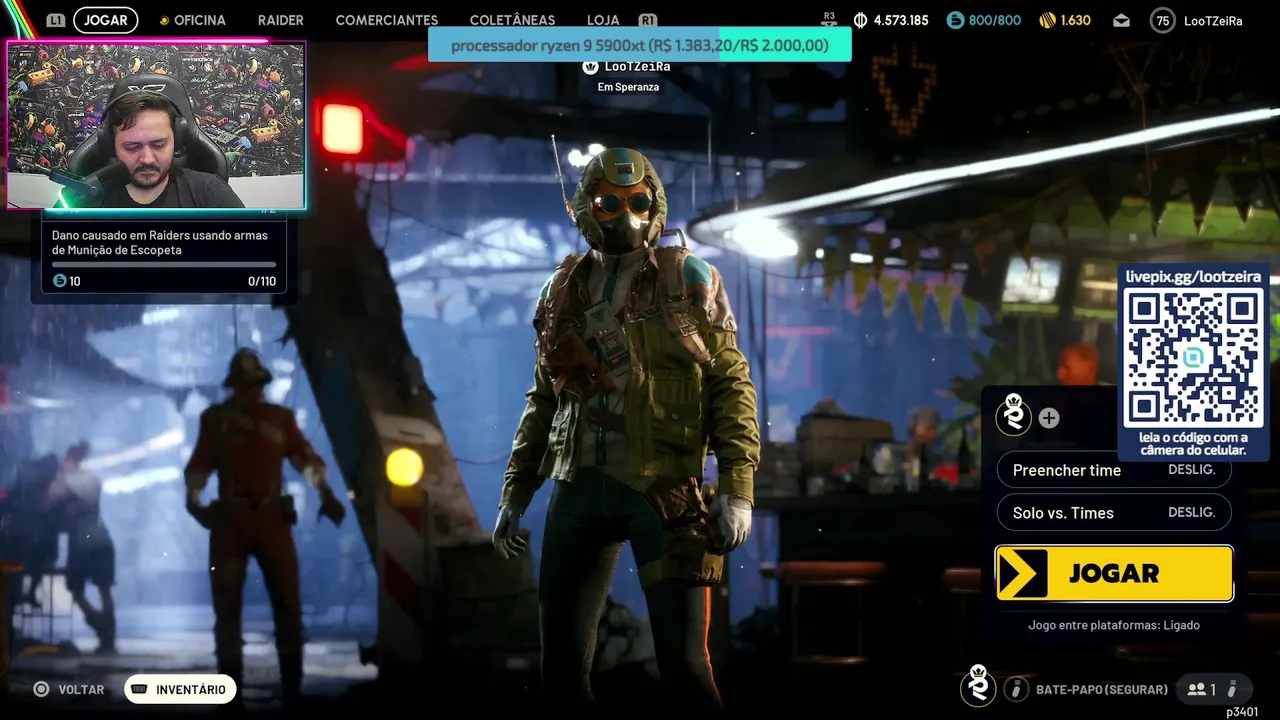Click the R3 indicator icon
Image resolution: width=1280 pixels, height=720 pixels.
point(829,17)
